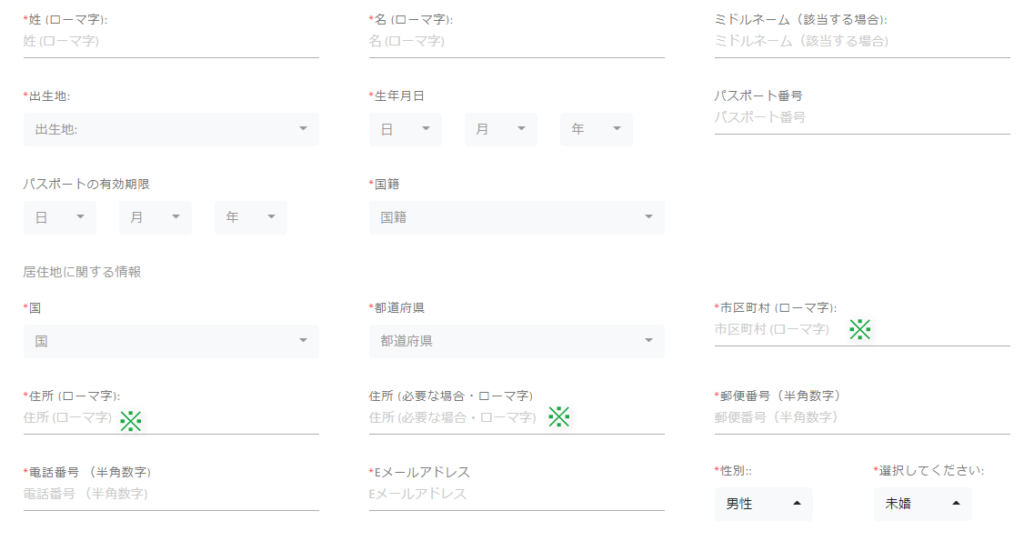Open passport expiry 日 dropdown
1024x541 pixels.
(59, 217)
